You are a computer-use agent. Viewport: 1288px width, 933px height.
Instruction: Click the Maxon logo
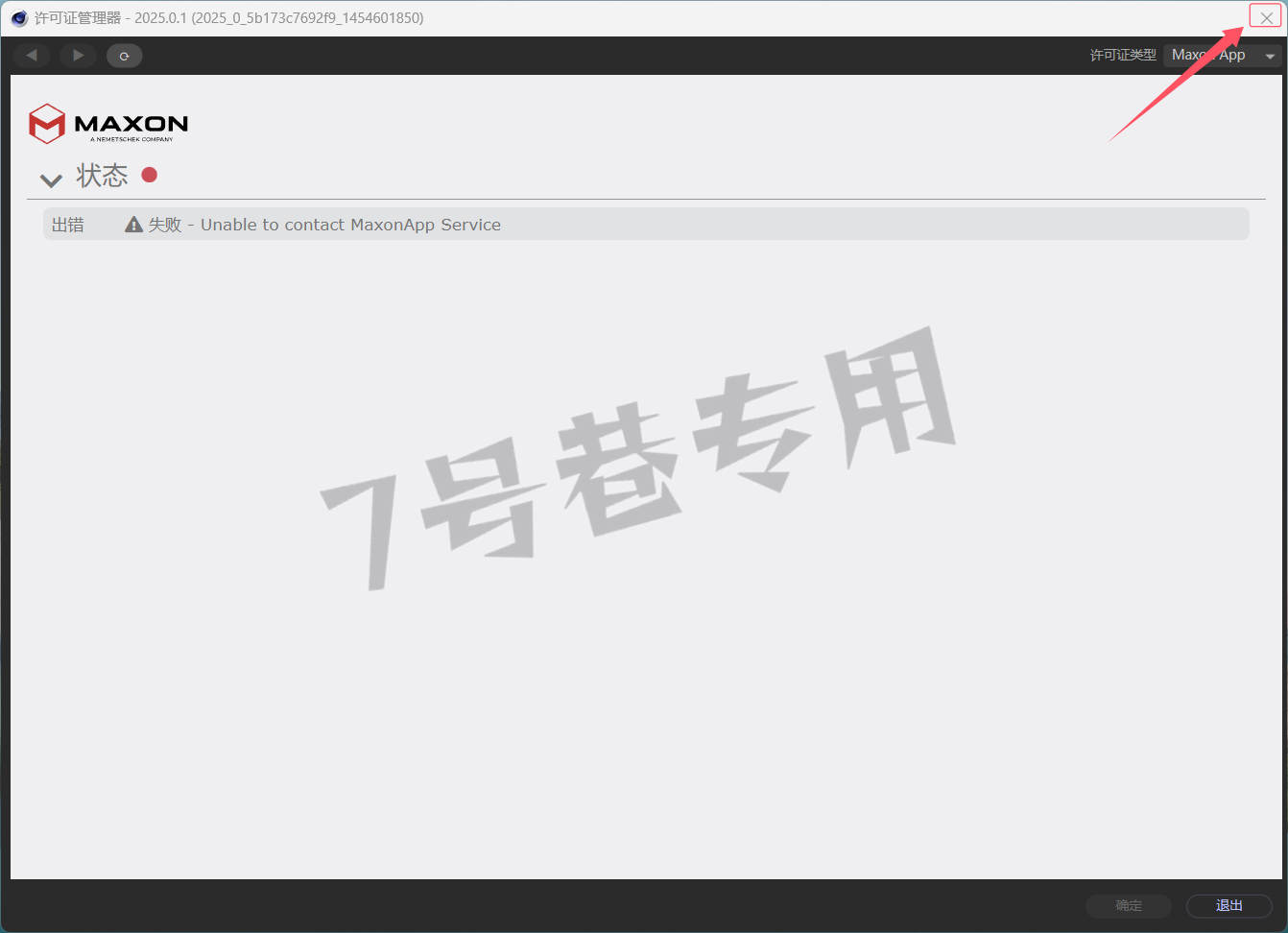click(108, 124)
